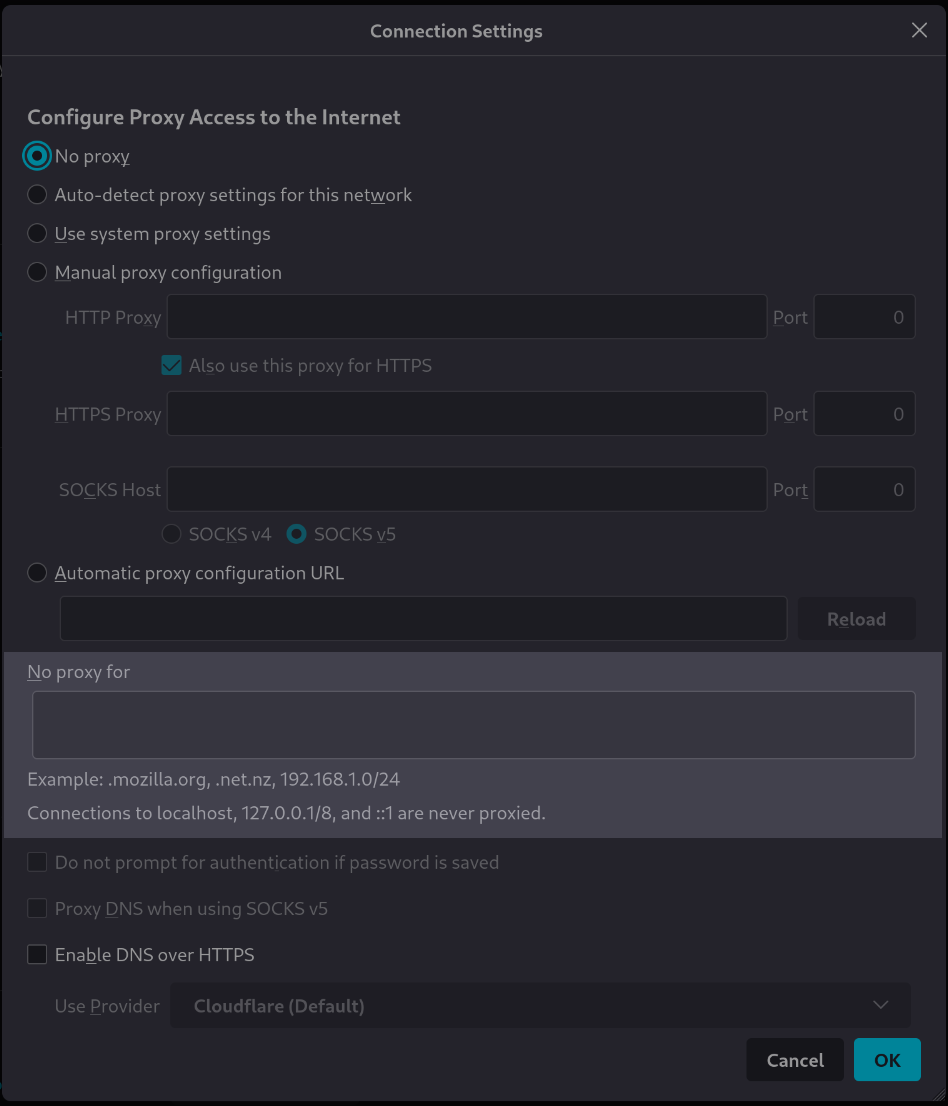Choose "Automatic proxy configuration URL"
Screen dimensions: 948x1106
37,572
